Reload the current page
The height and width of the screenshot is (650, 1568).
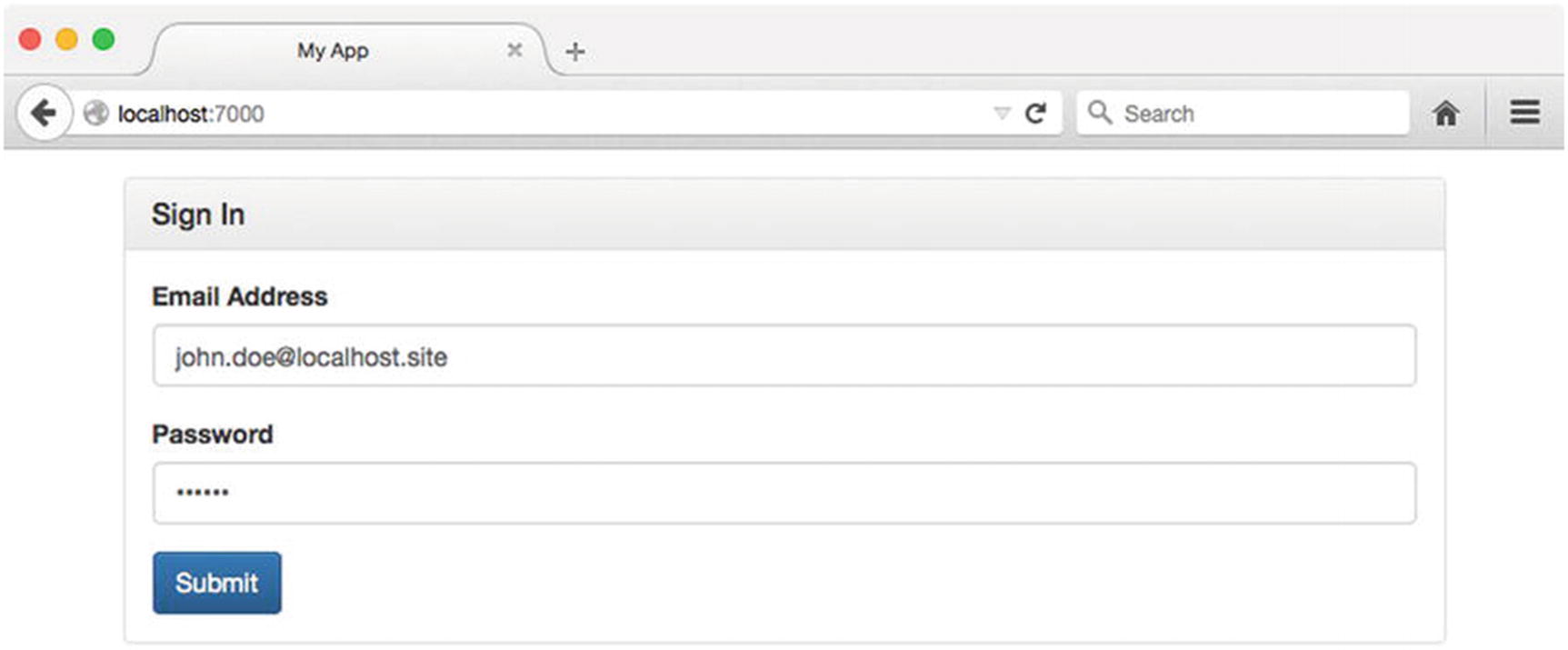[x=1035, y=114]
